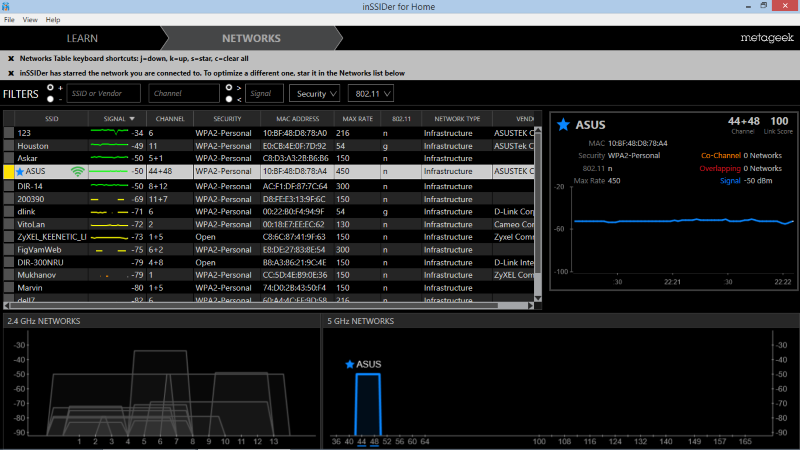Image resolution: width=800 pixels, height=450 pixels.
Task: Select the '-' exclude radio for SSID filter
Action: [49, 99]
